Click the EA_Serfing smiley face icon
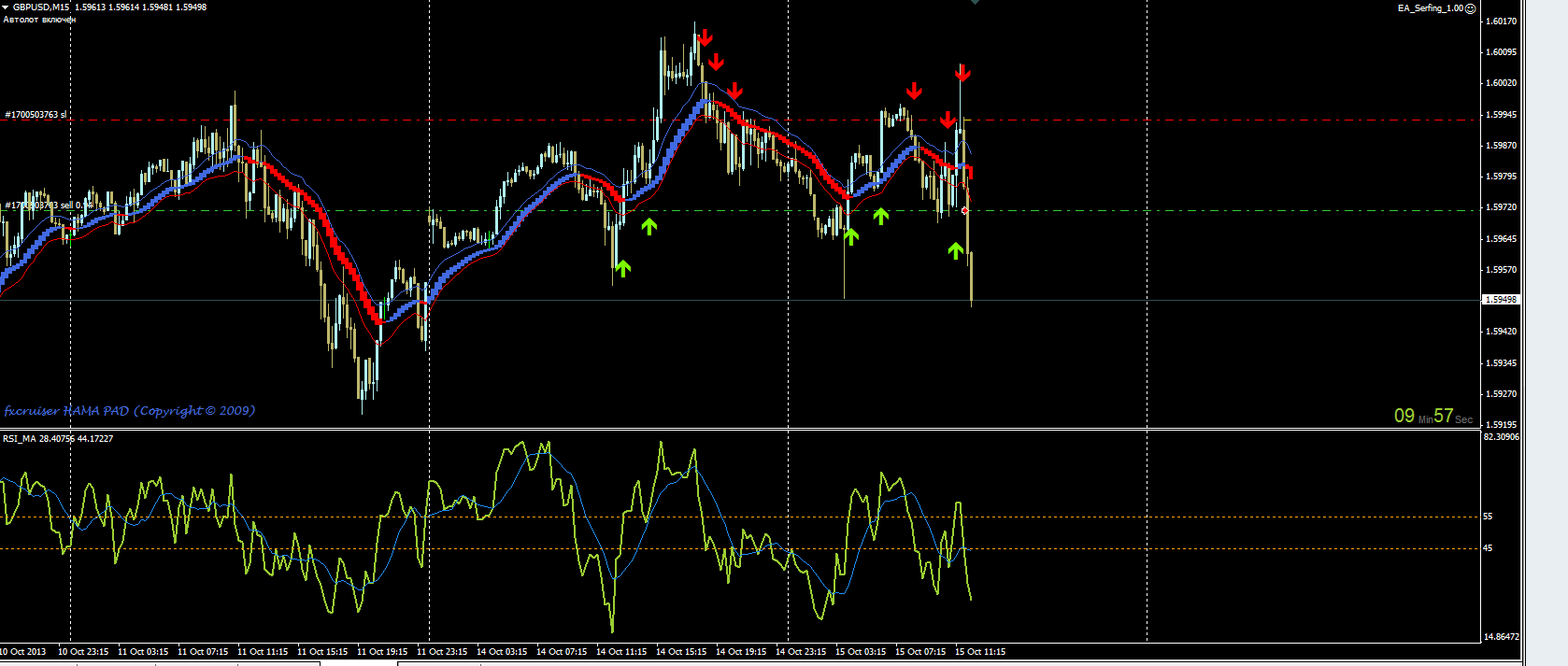Image resolution: width=1568 pixels, height=666 pixels. (x=1470, y=8)
